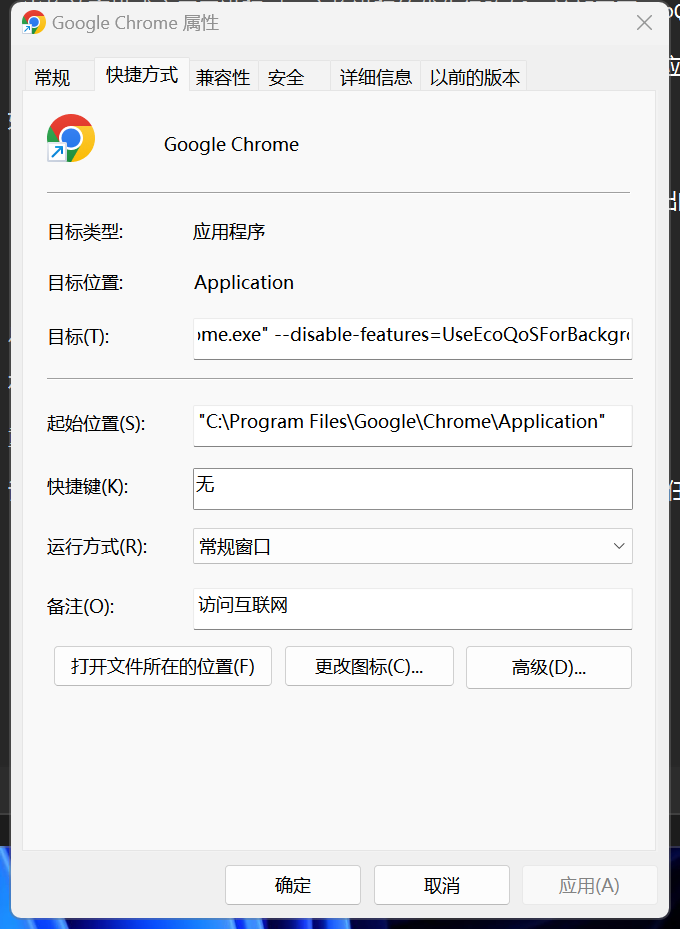
Task: Click inside the 目标(T) text field
Action: (x=413, y=338)
